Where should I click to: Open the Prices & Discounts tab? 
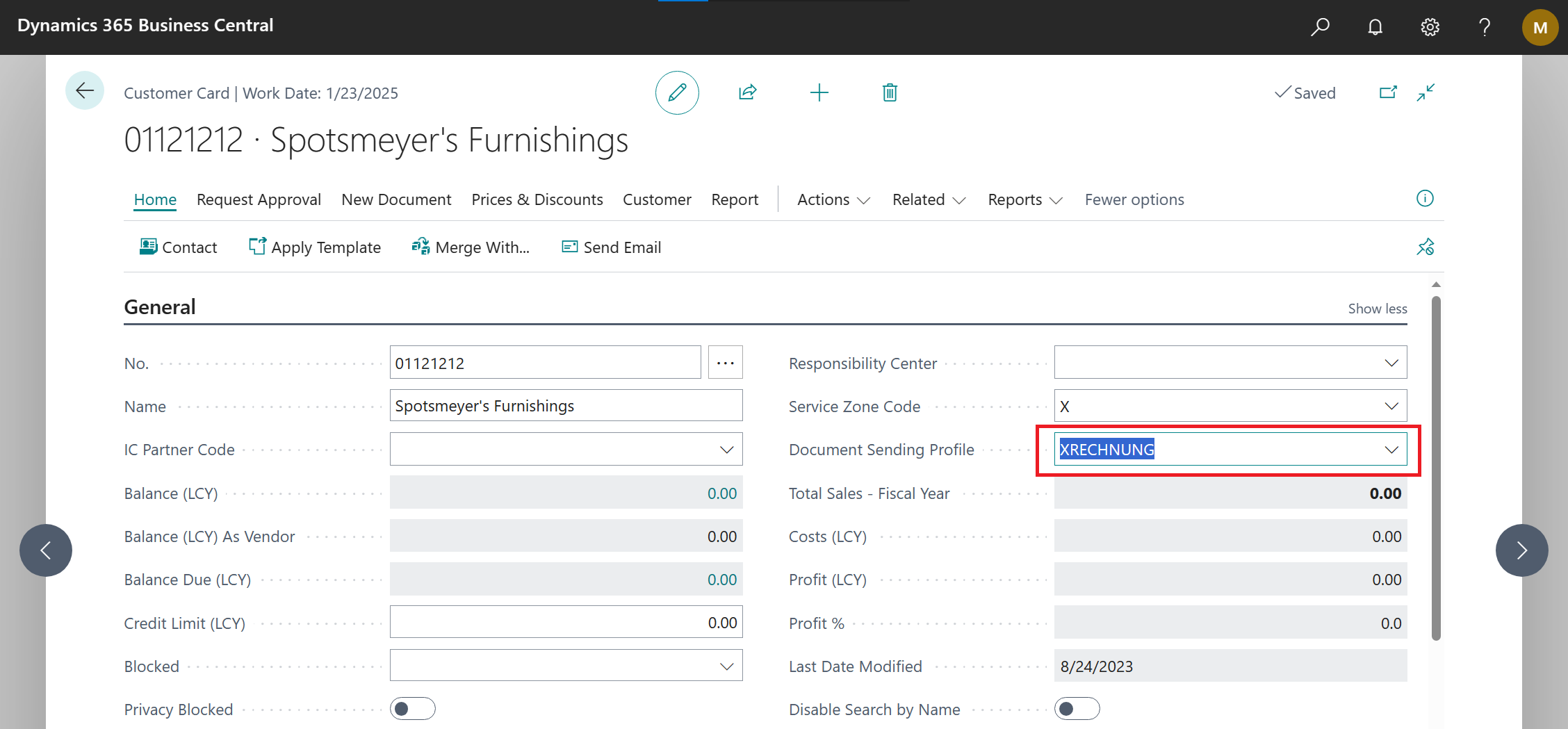(x=537, y=199)
